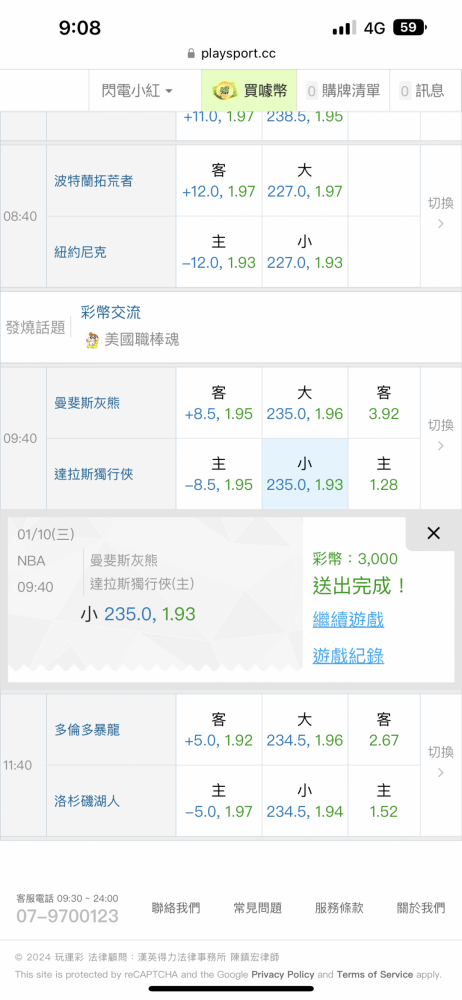Image resolution: width=462 pixels, height=1000 pixels.
Task: Open the 閃電小紅 account dropdown
Action: 137,91
